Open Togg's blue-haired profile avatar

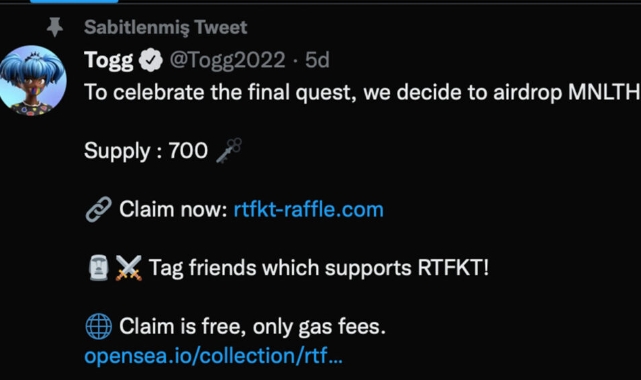click(x=33, y=80)
